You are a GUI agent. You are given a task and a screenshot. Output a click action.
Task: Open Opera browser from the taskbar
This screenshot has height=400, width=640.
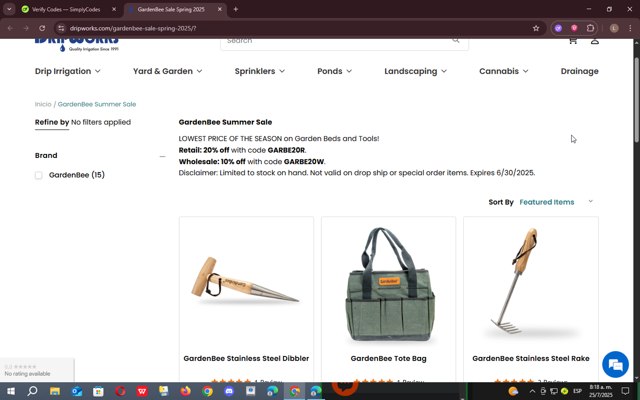point(120,391)
